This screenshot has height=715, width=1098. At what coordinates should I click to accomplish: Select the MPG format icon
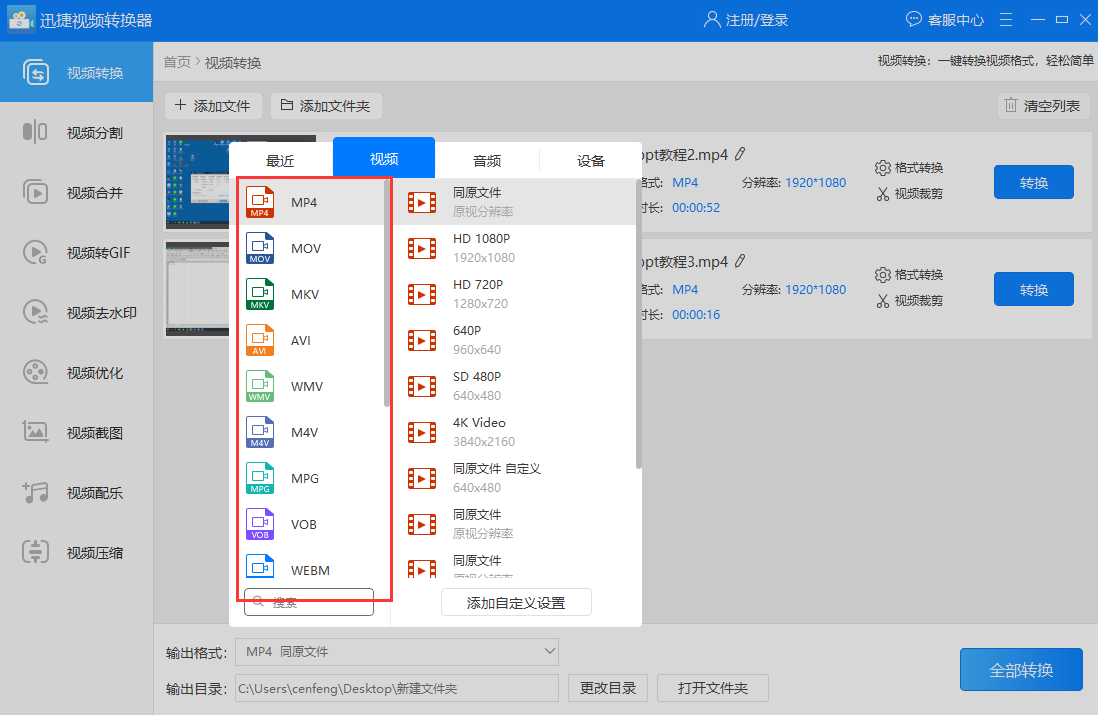coord(260,478)
